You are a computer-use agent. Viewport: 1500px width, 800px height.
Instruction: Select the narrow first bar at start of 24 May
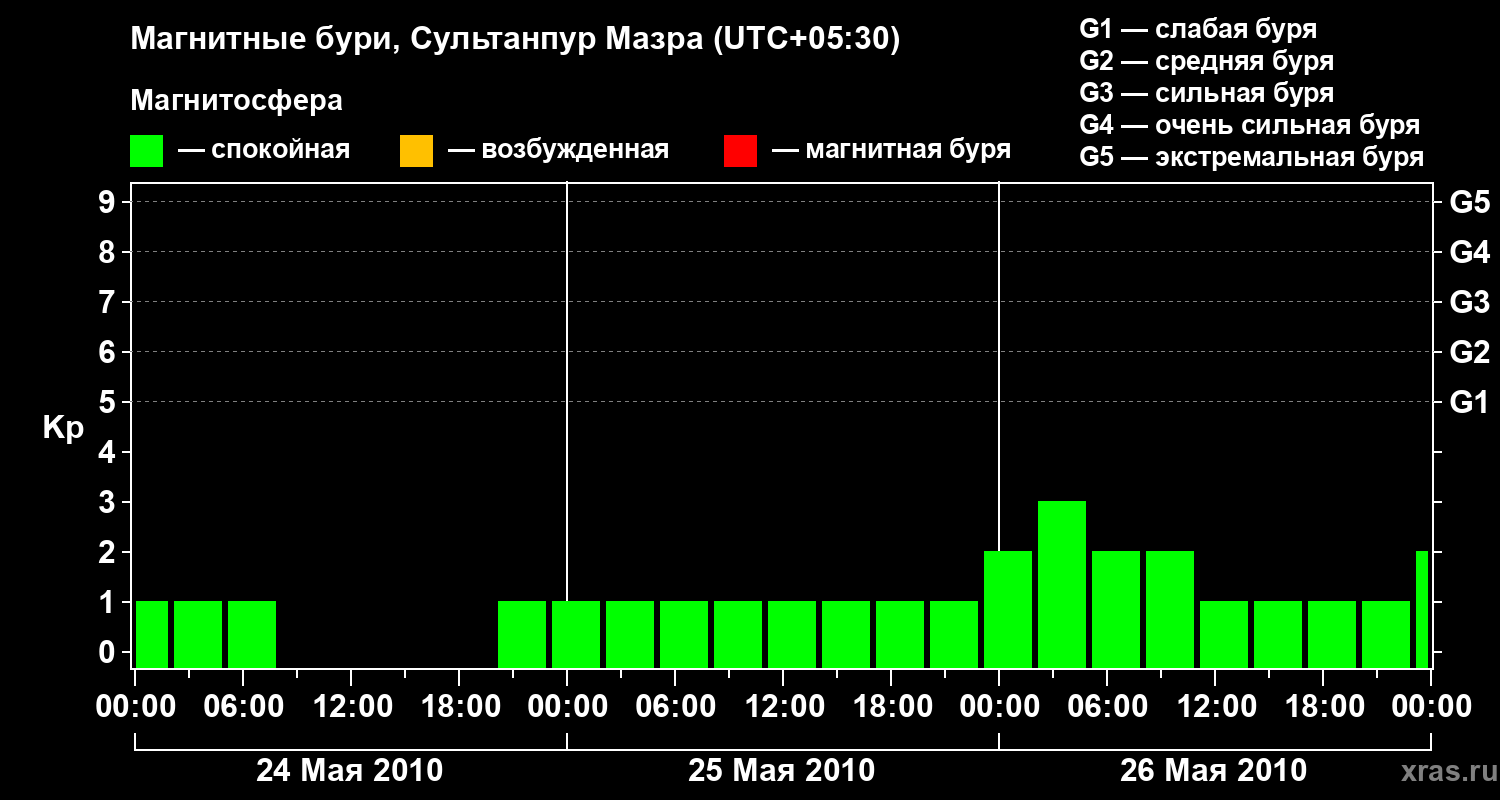[152, 634]
